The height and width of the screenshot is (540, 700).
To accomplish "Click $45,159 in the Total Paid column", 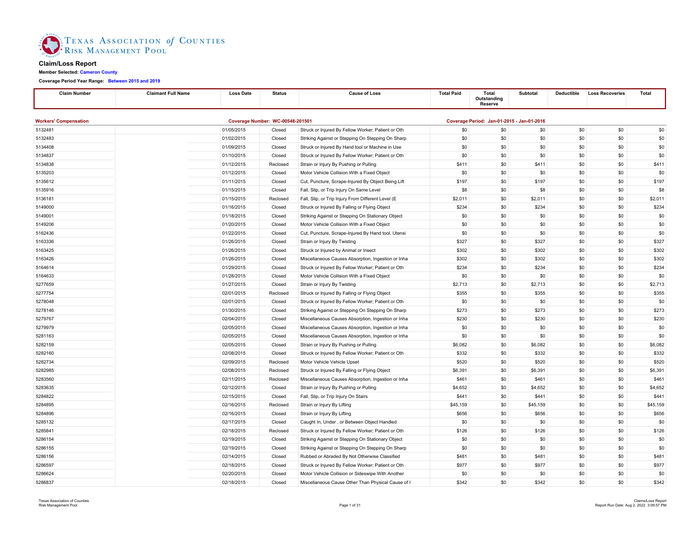I will point(458,405).
